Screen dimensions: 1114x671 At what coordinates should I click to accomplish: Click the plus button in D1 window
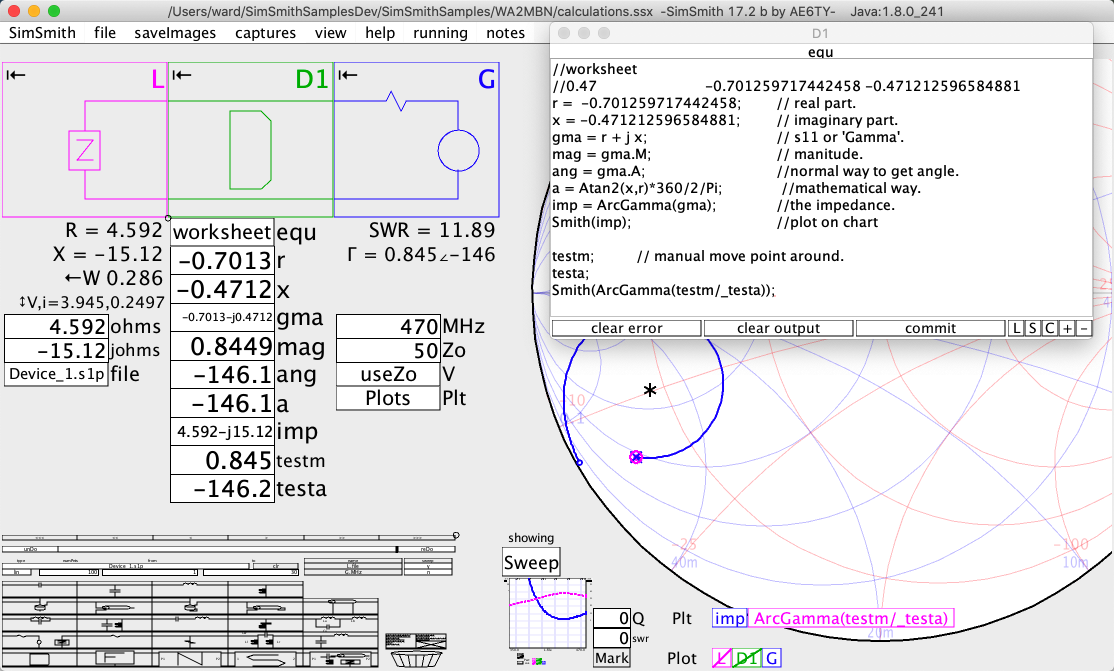[1067, 328]
